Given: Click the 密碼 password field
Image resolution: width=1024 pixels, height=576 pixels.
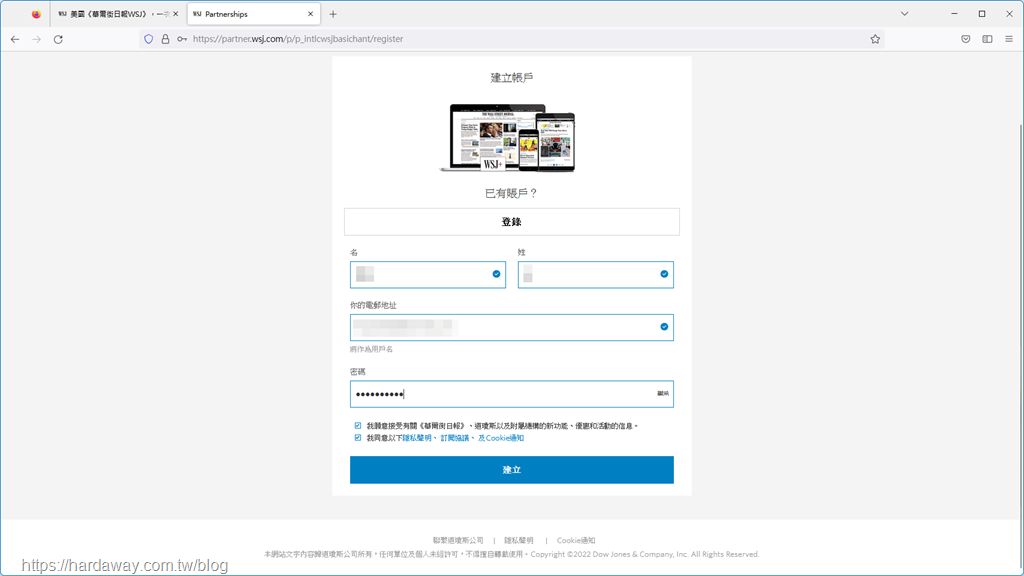Looking at the screenshot, I should click(511, 394).
